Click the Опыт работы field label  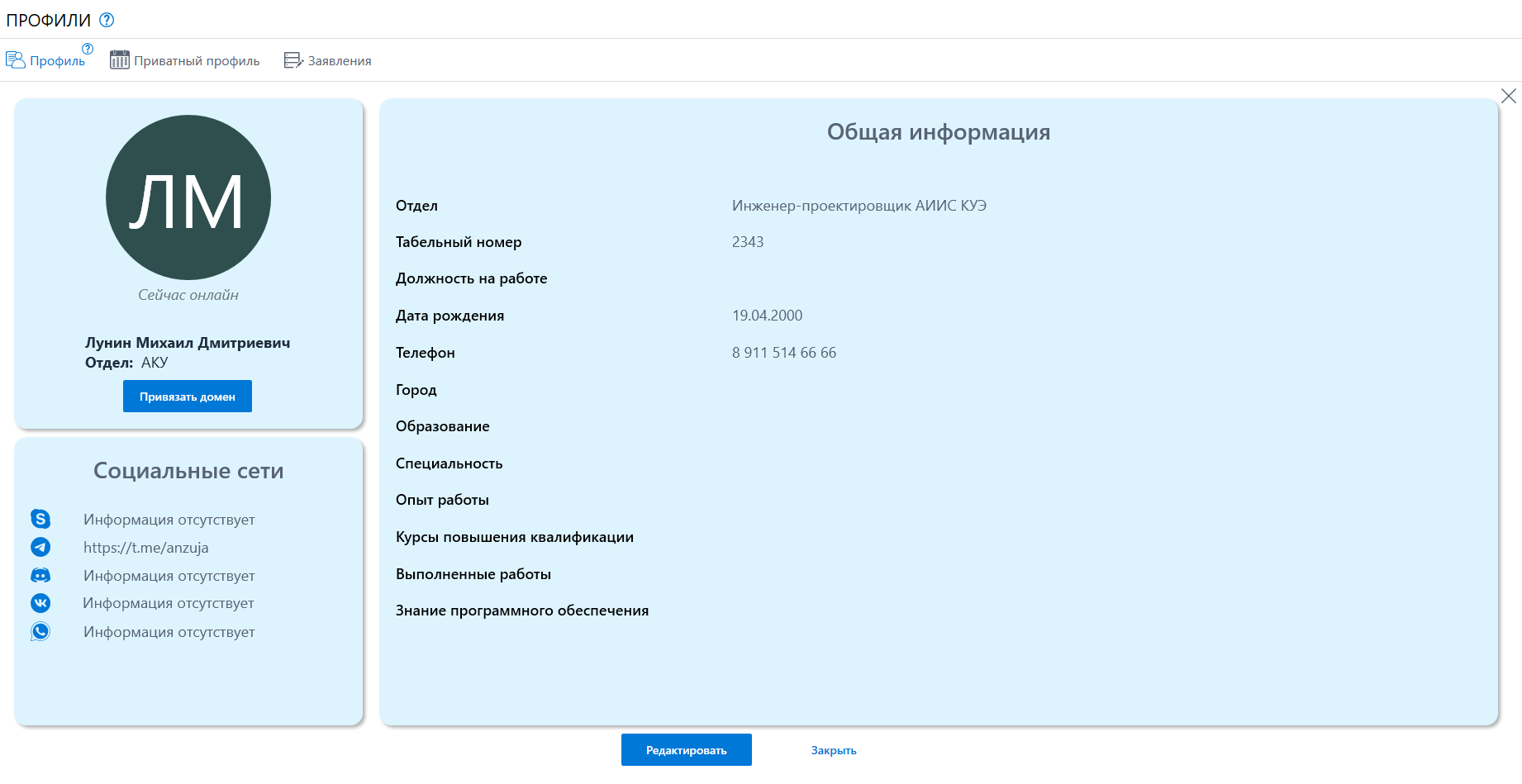[x=442, y=500]
